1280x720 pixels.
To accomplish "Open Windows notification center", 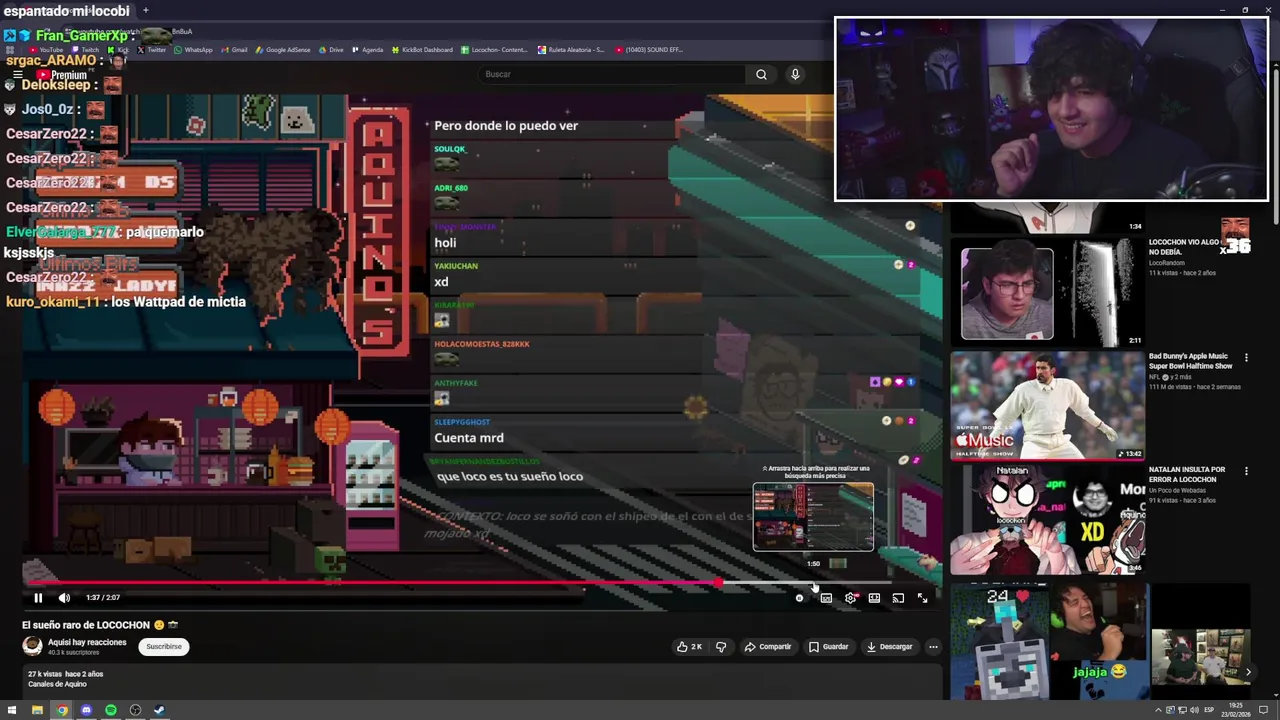I will click(1263, 710).
